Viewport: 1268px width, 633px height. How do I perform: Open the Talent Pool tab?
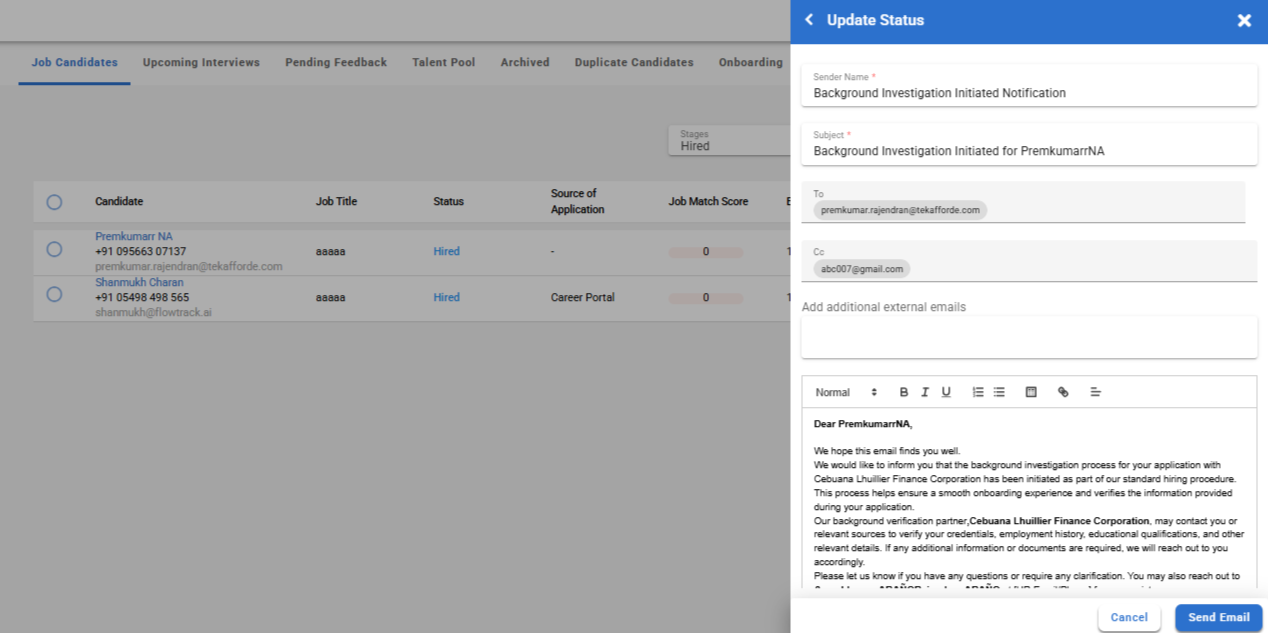pyautogui.click(x=443, y=62)
